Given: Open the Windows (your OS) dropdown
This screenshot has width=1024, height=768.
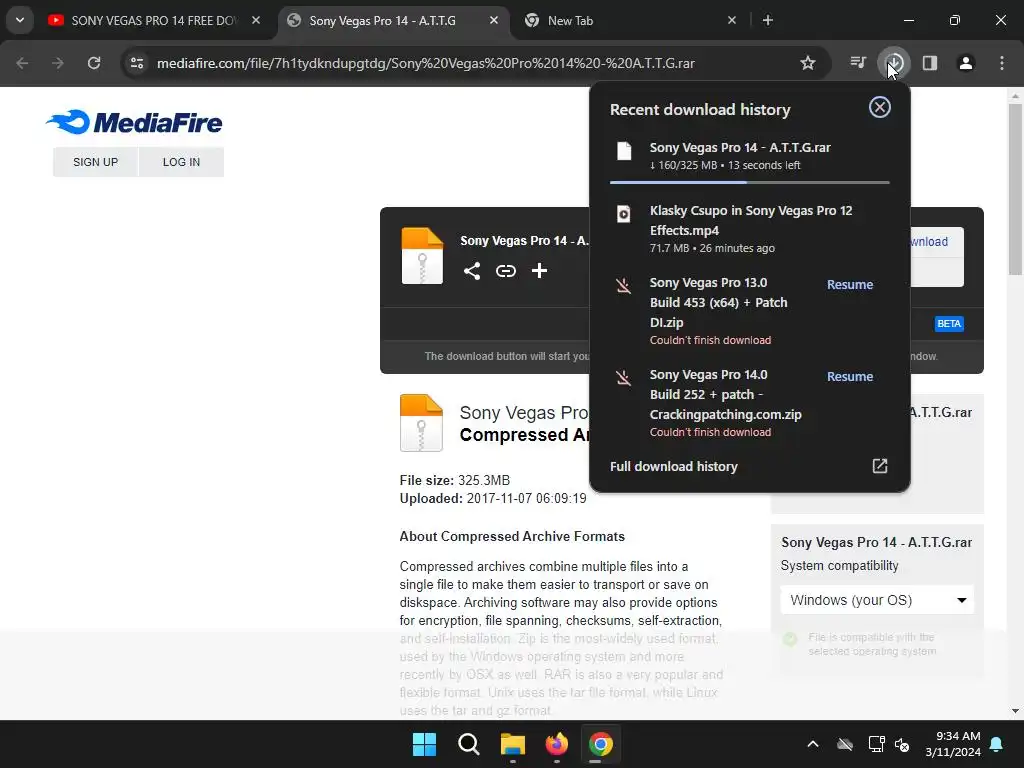Looking at the screenshot, I should [877, 600].
